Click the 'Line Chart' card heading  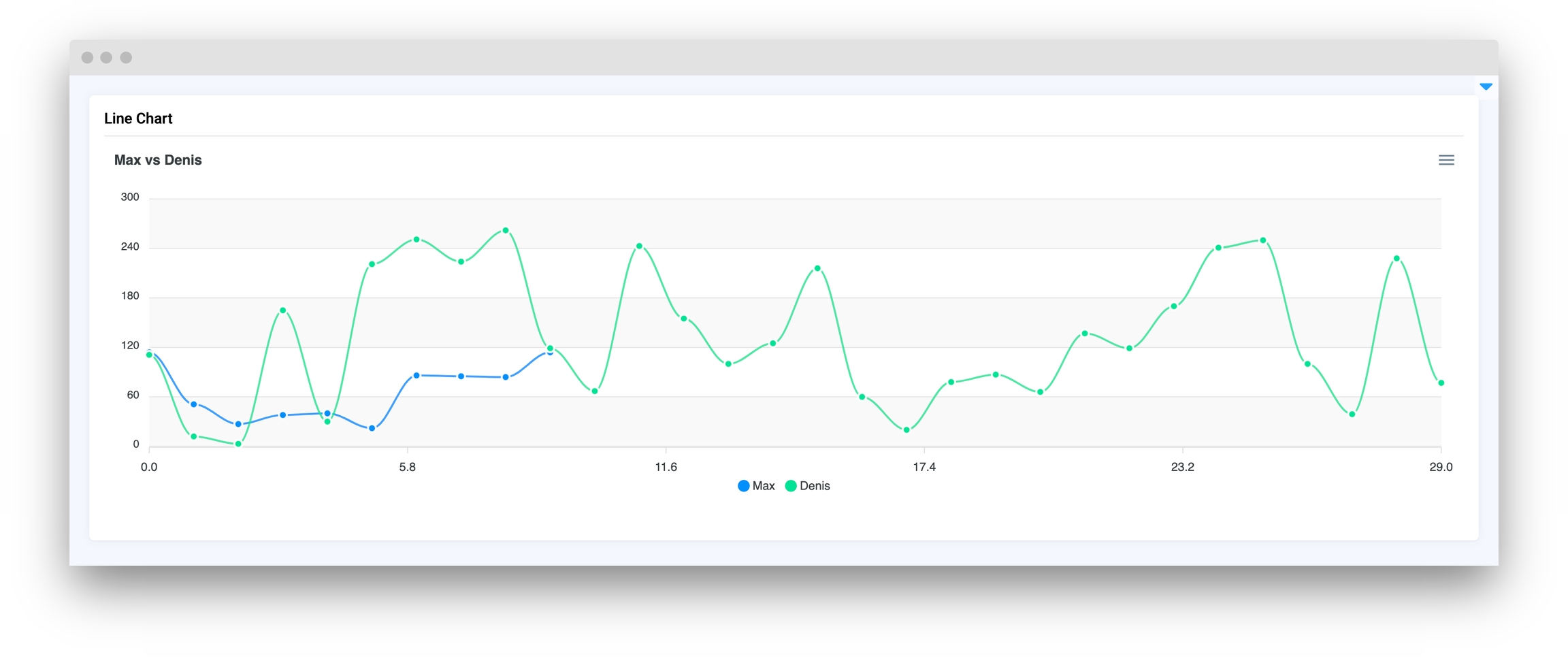point(138,118)
